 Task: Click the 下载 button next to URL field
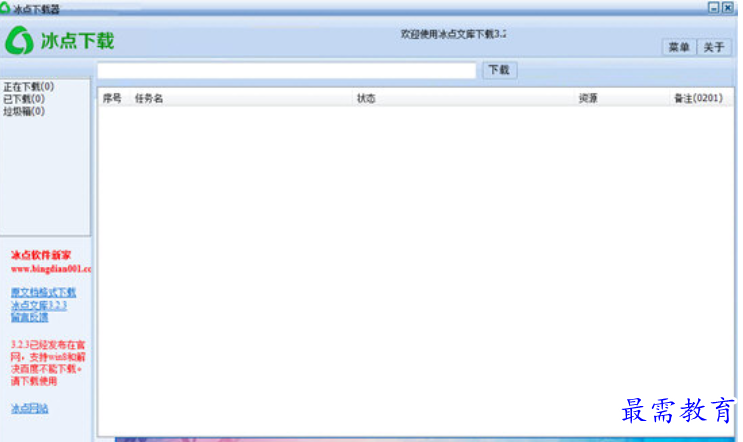click(x=499, y=70)
